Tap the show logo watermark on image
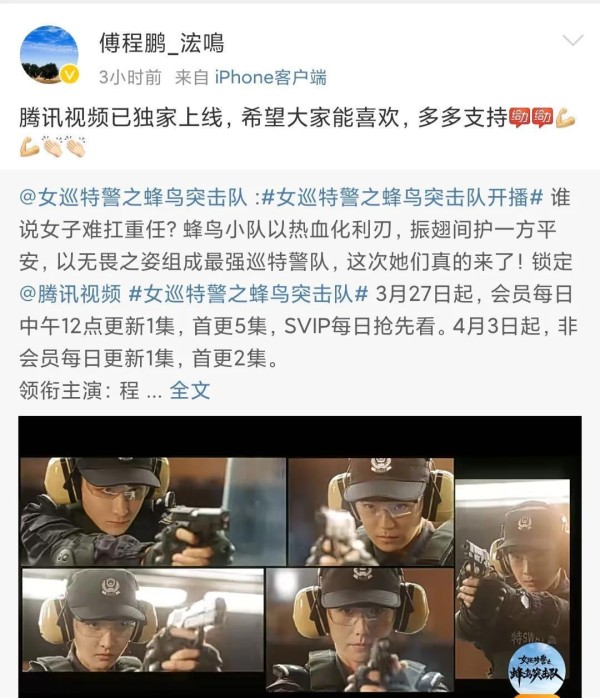The height and width of the screenshot is (698, 600). click(537, 669)
